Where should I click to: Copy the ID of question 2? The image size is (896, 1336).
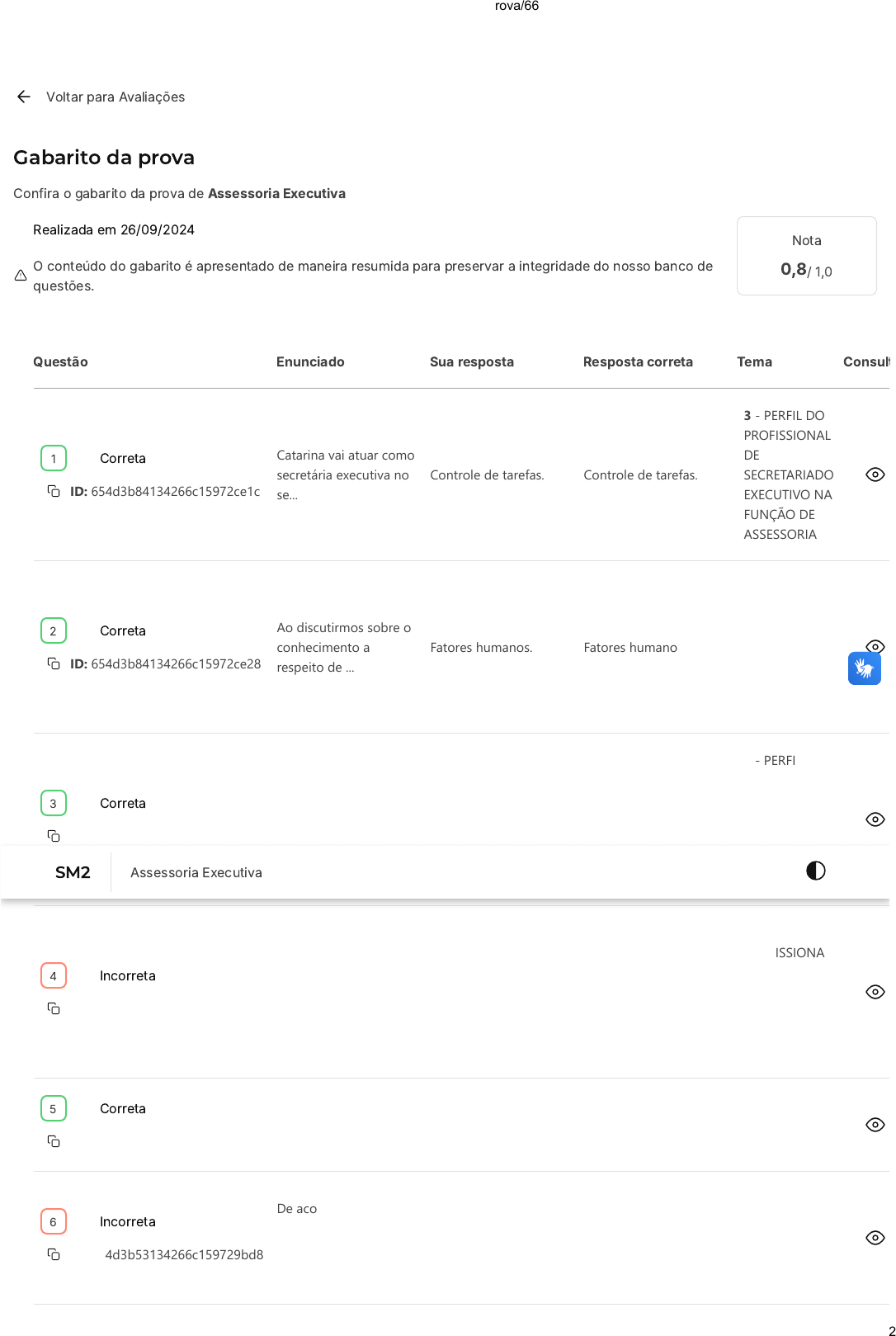coord(54,663)
